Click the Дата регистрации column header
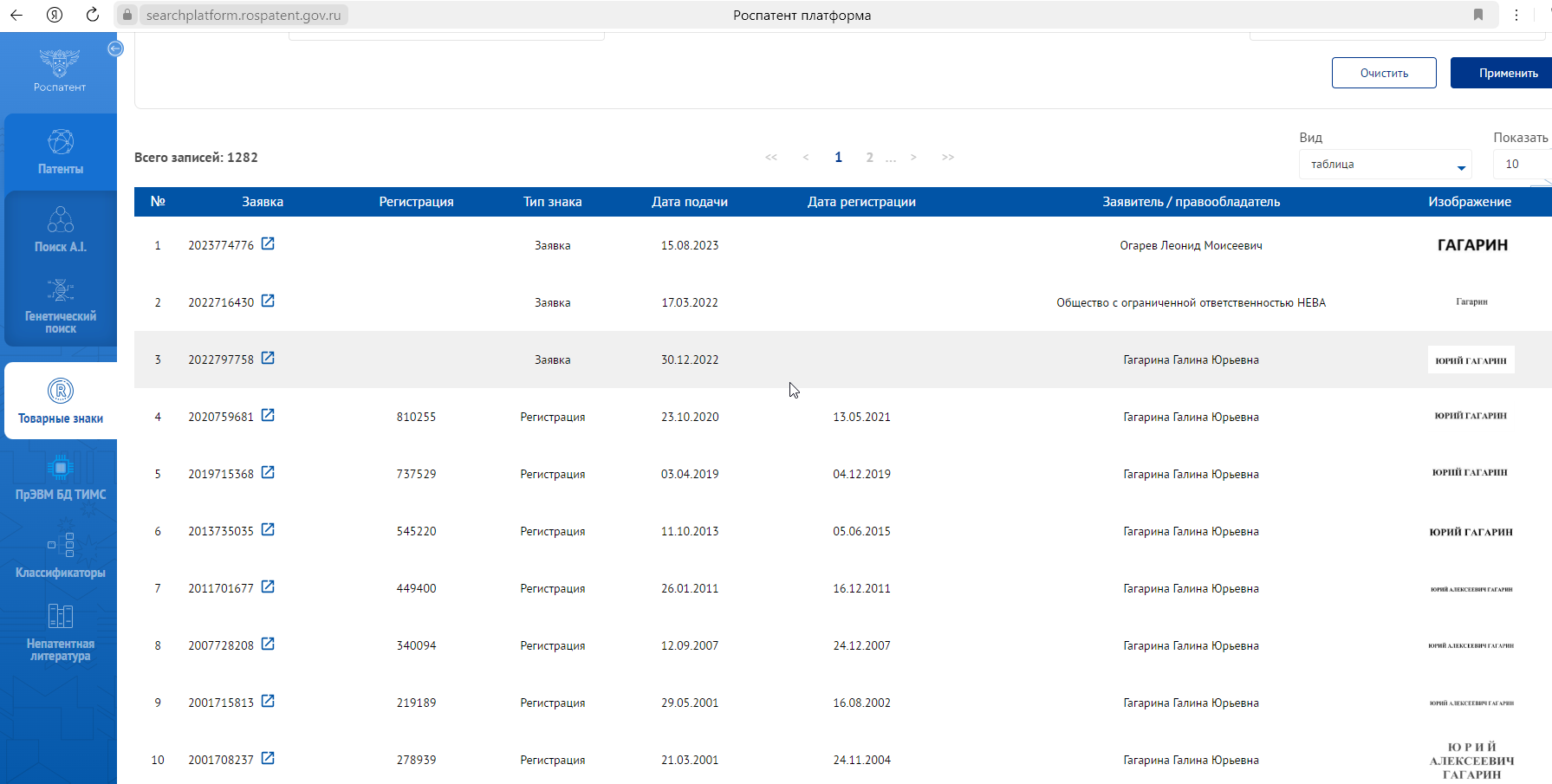The height and width of the screenshot is (784, 1552). pyautogui.click(x=861, y=202)
